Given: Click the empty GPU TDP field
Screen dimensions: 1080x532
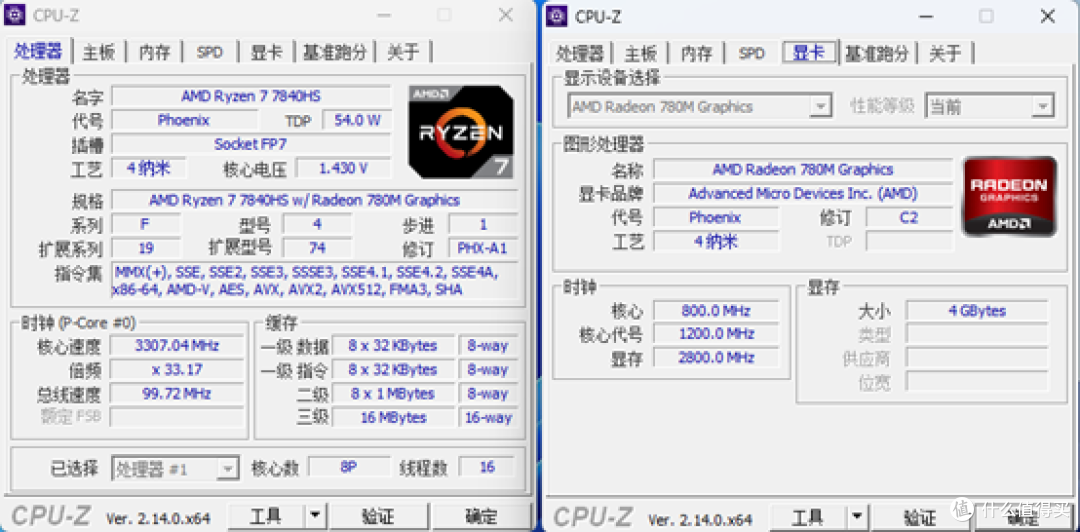Looking at the screenshot, I should [908, 241].
